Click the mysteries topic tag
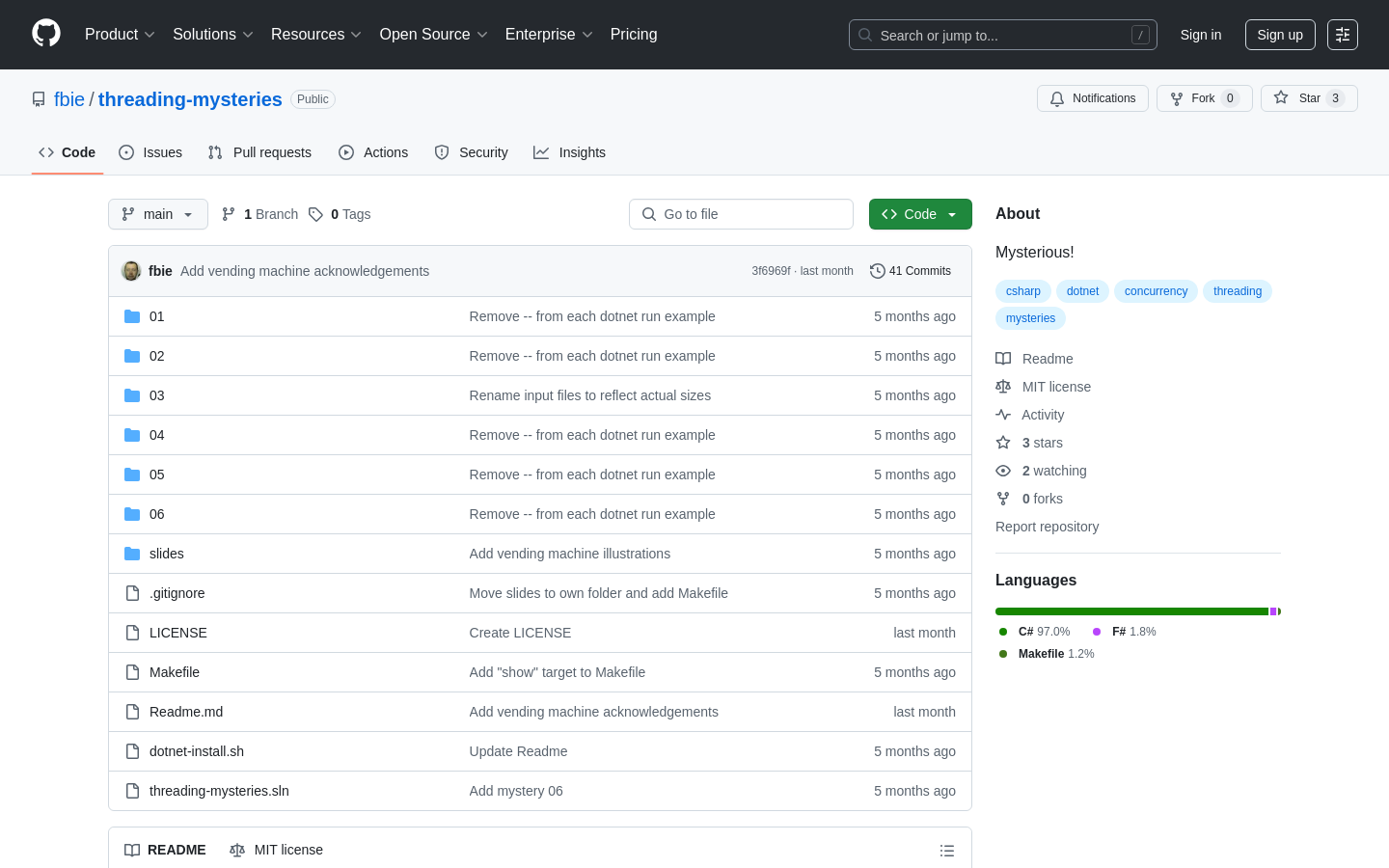Screen dimensions: 1389x868 [x=1030, y=318]
